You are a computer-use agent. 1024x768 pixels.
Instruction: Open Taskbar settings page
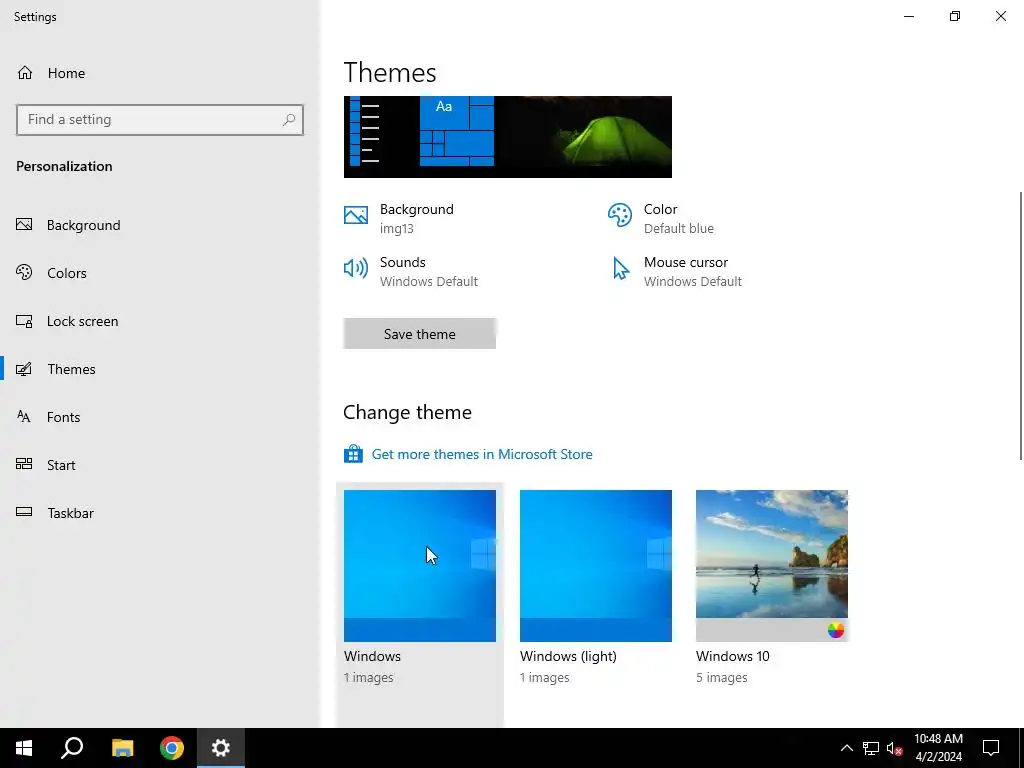(160, 513)
